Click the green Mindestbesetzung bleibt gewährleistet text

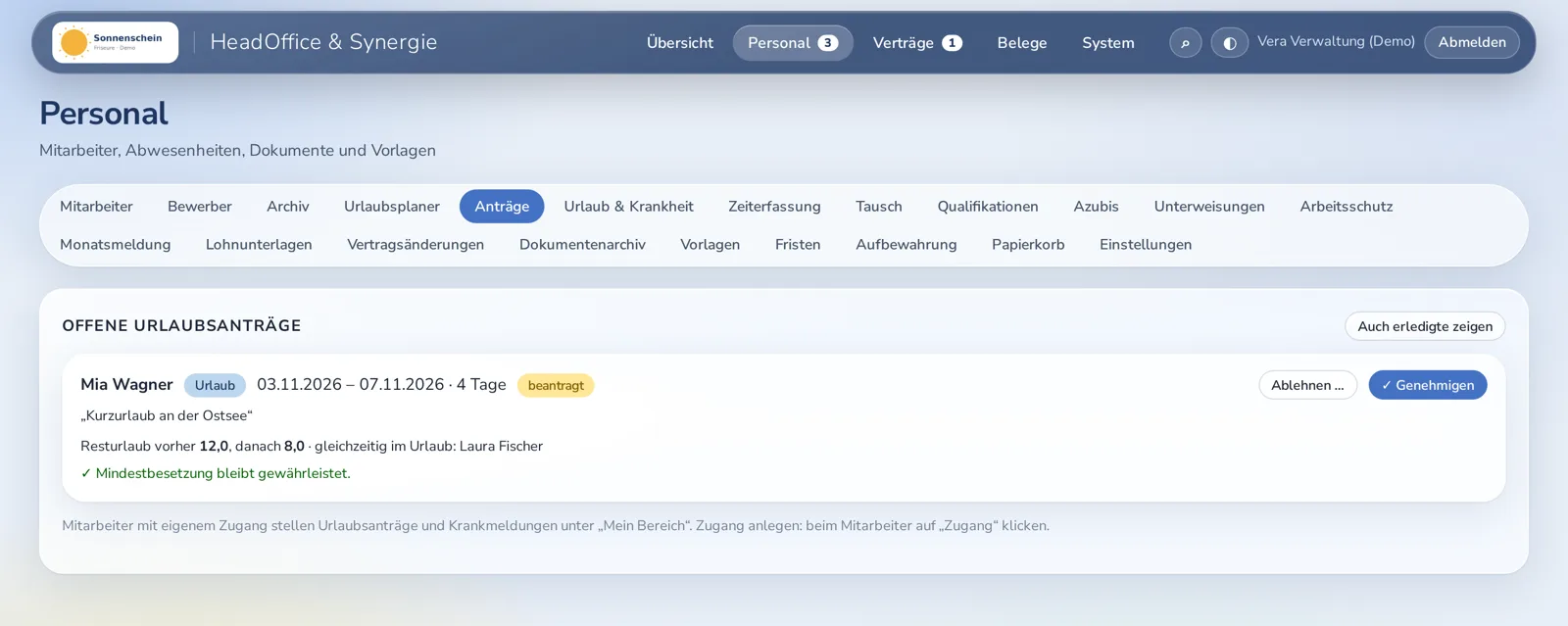[216, 473]
